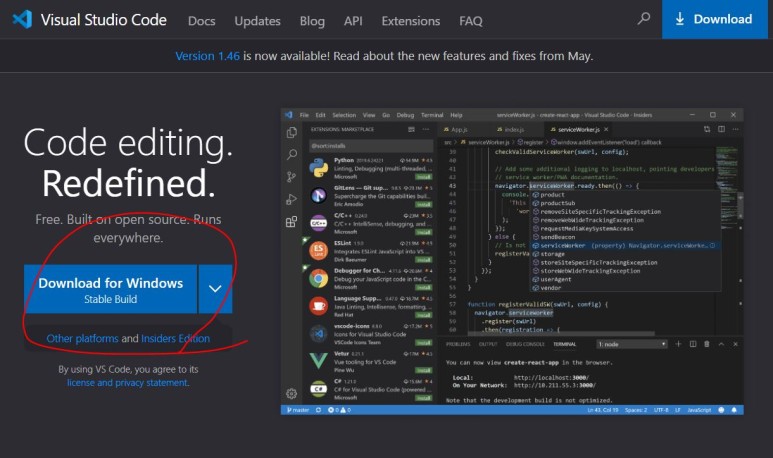Click the Manage gear icon in activity bar

tap(292, 393)
